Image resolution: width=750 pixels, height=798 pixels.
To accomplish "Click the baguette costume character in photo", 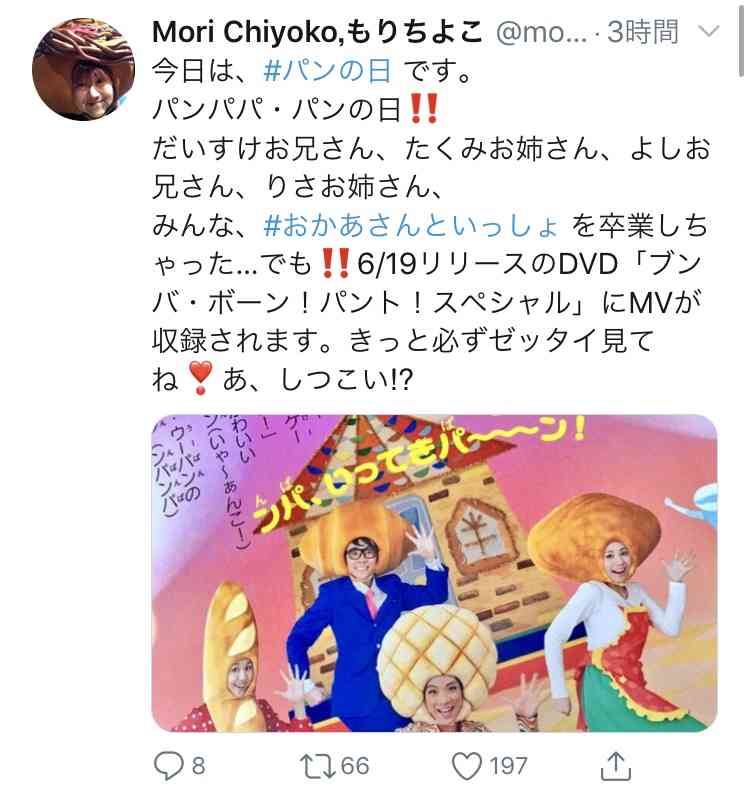I will 235,658.
